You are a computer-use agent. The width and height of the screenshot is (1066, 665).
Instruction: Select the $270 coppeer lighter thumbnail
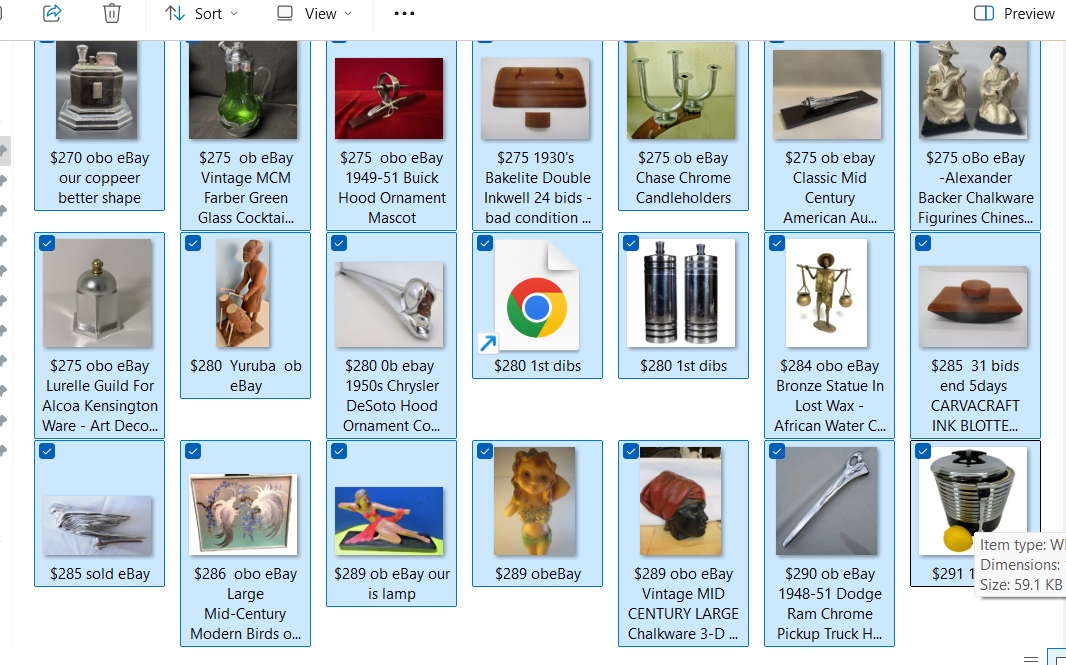pos(98,90)
